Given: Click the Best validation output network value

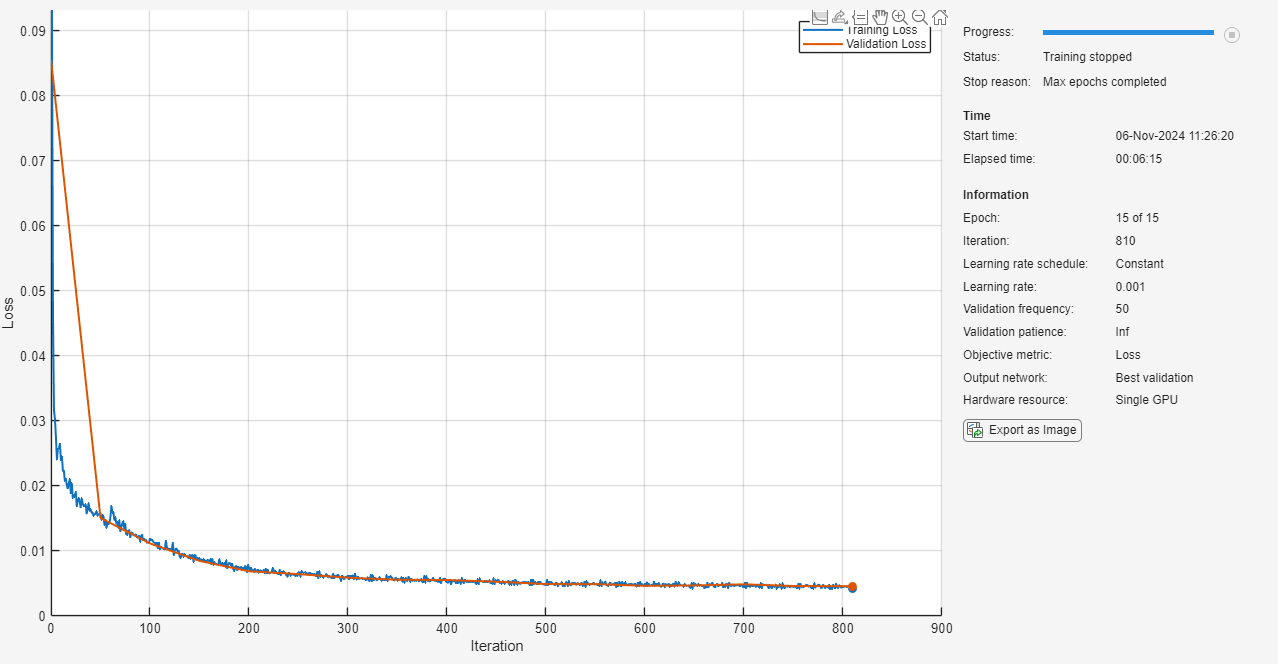Looking at the screenshot, I should (1154, 378).
